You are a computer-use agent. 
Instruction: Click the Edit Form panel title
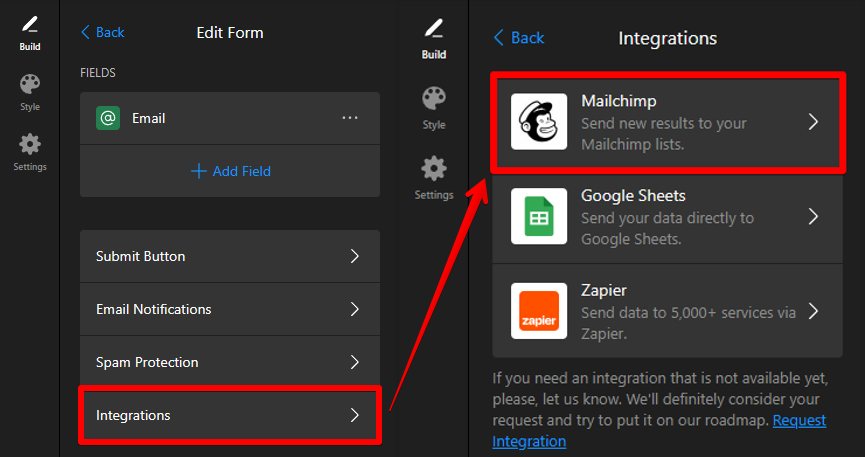coord(230,33)
